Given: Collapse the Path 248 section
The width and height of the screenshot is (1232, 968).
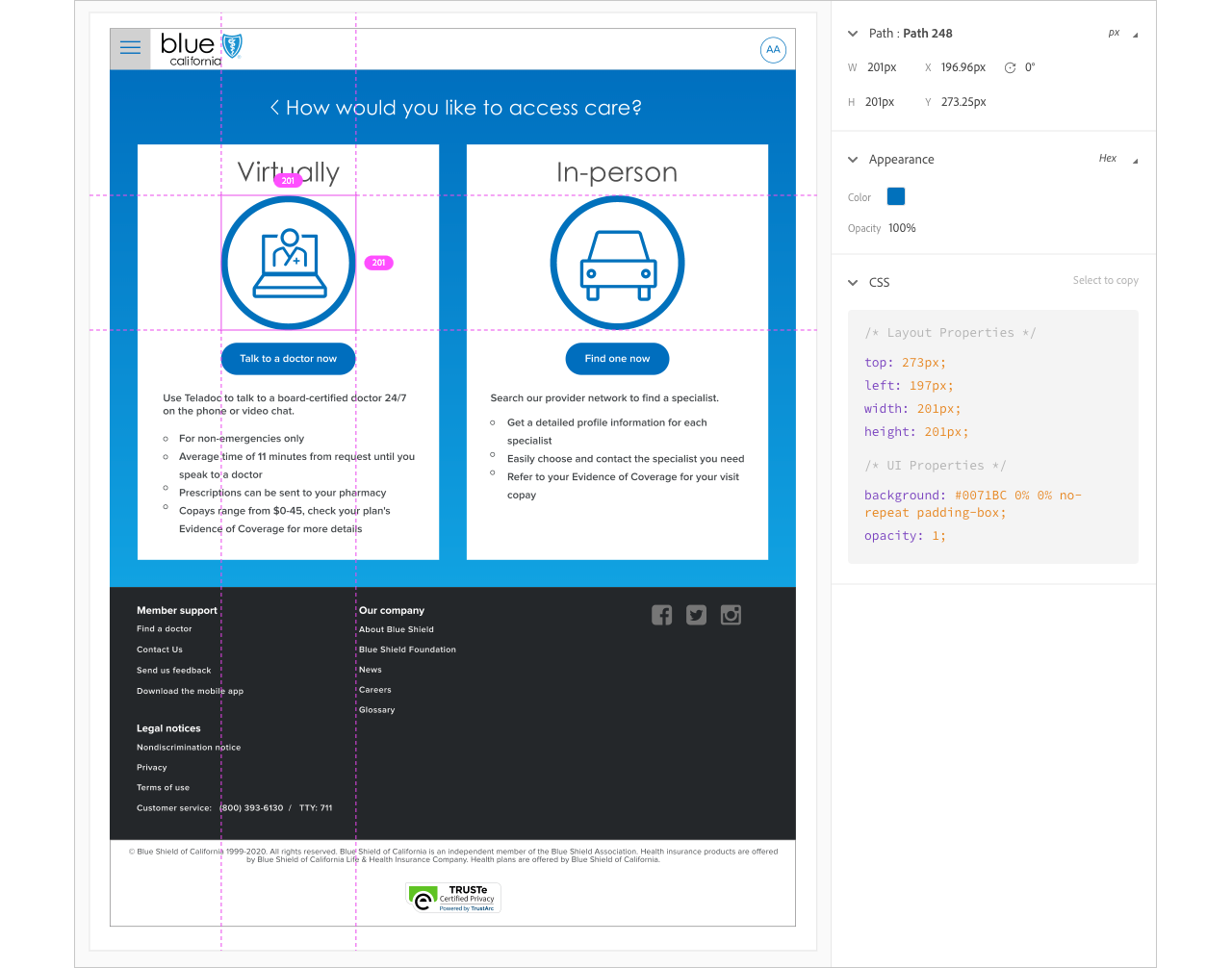Looking at the screenshot, I should 853,34.
